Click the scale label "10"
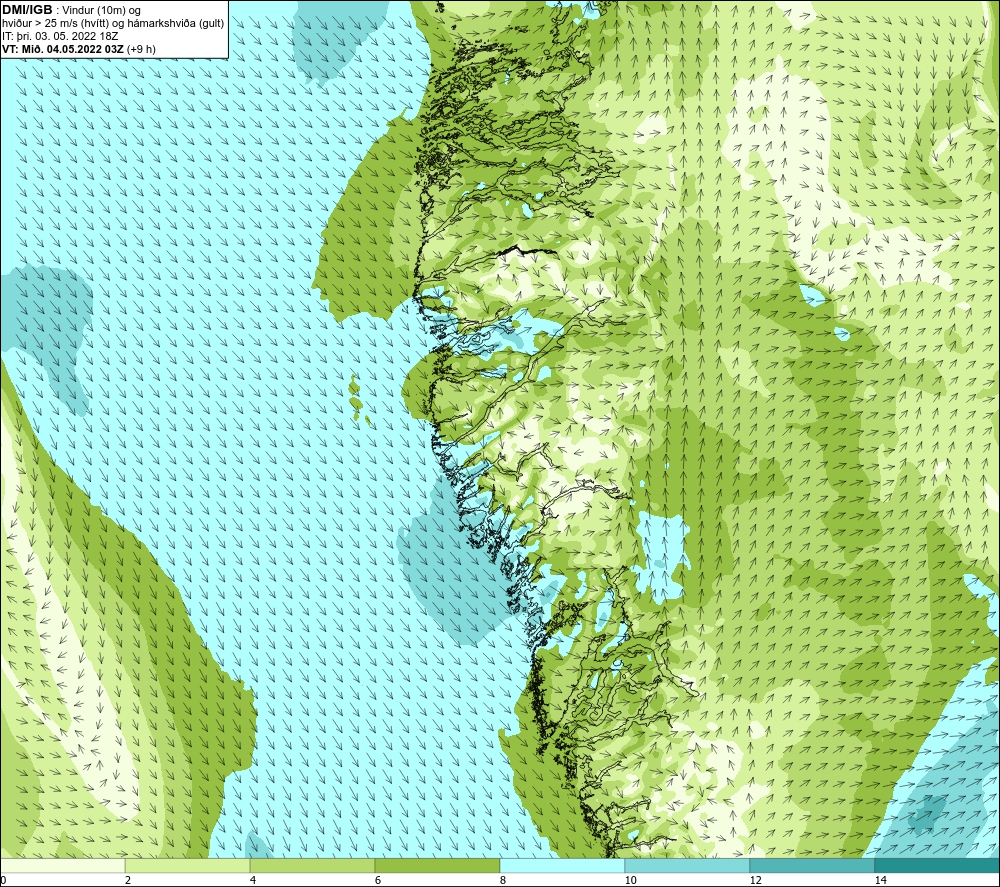 click(x=630, y=880)
